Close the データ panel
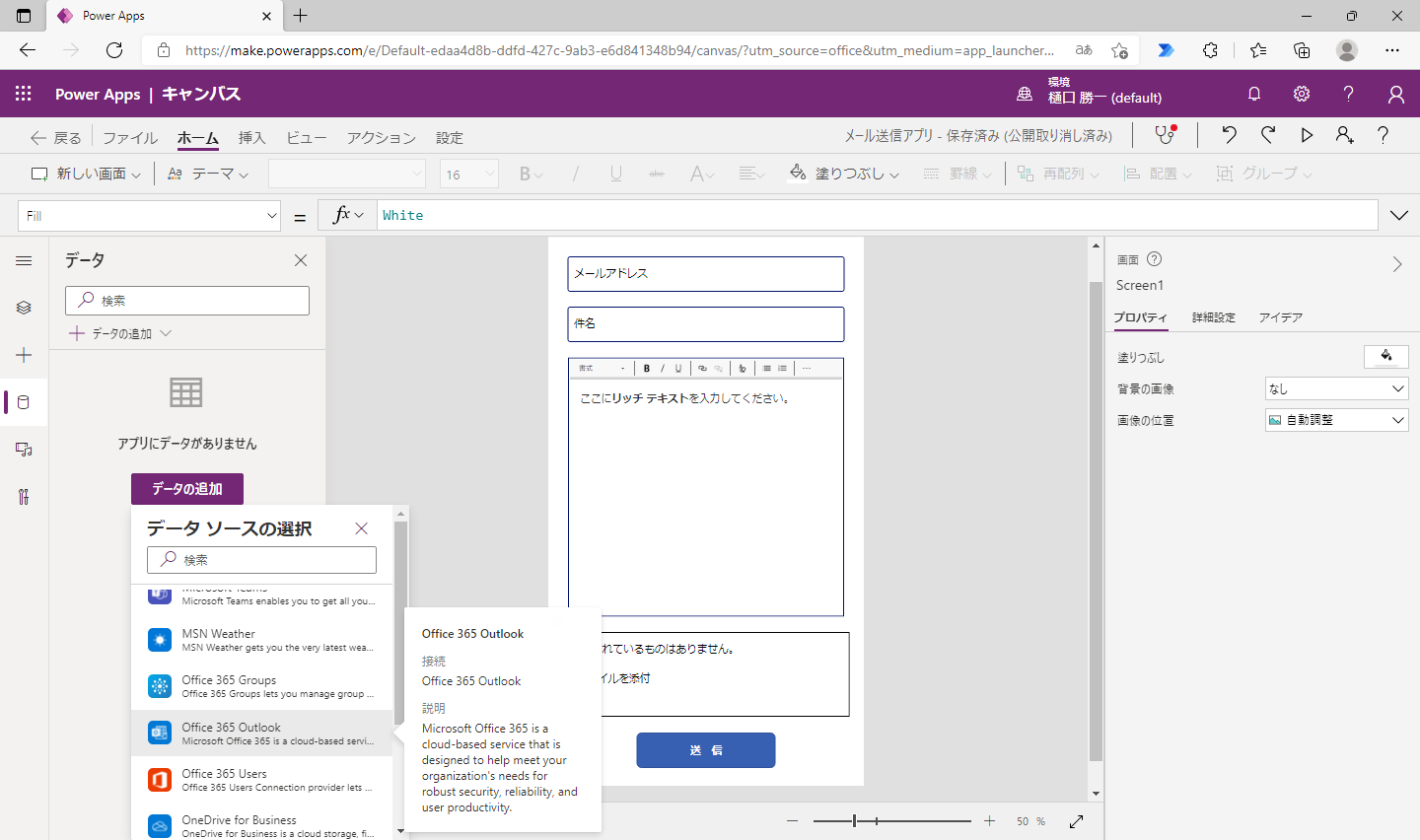Image resolution: width=1420 pixels, height=840 pixels. click(301, 260)
